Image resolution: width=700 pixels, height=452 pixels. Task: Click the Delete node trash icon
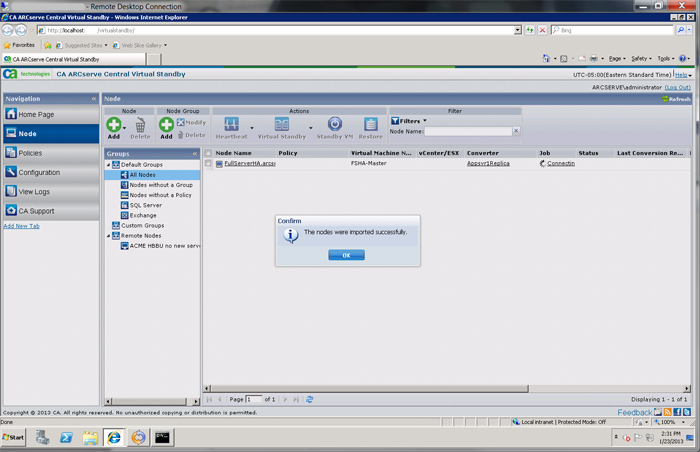click(x=140, y=125)
